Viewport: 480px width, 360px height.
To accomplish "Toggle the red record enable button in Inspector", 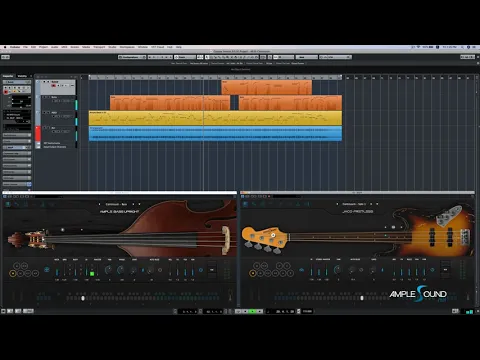I will coord(6,91).
